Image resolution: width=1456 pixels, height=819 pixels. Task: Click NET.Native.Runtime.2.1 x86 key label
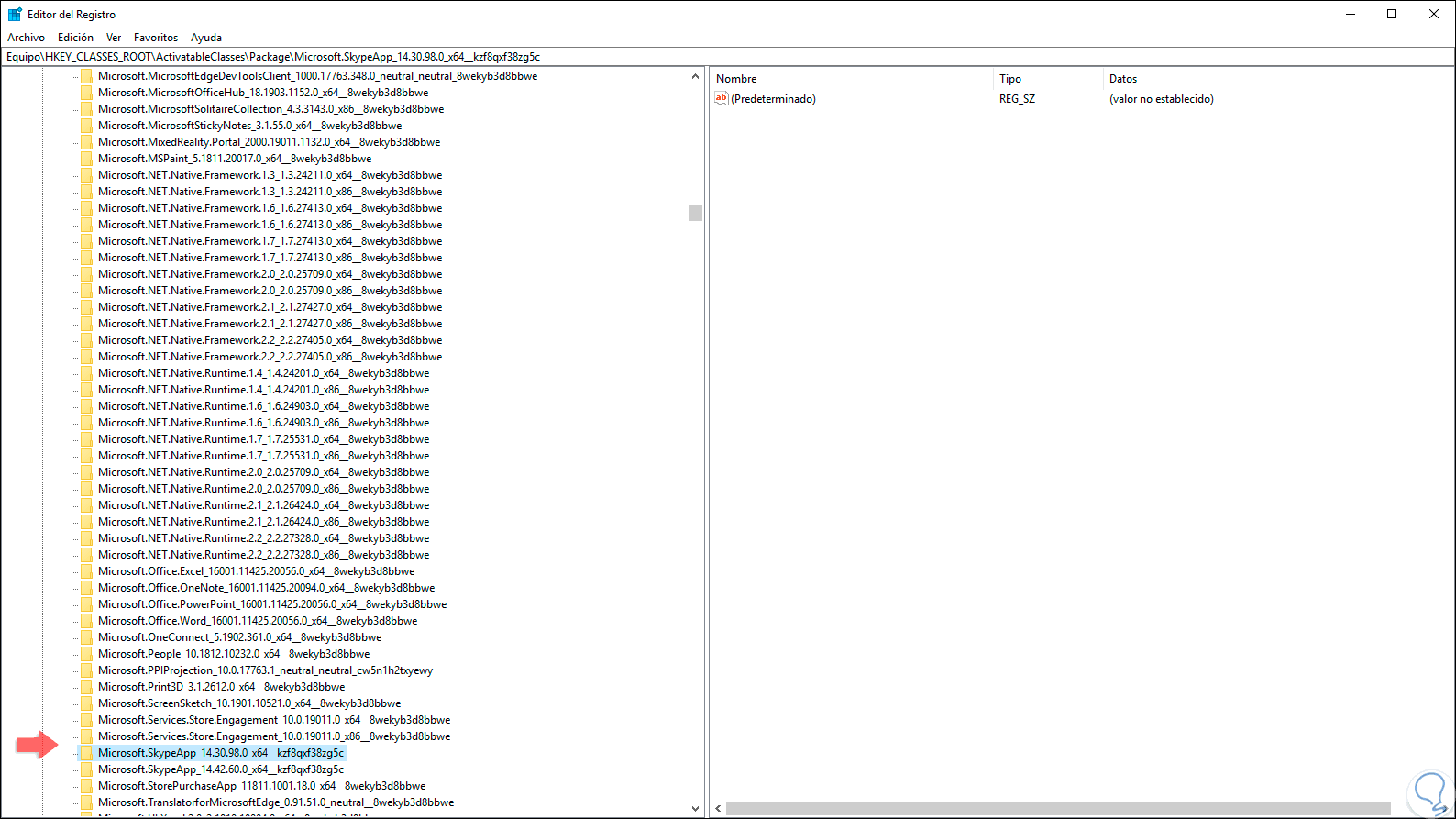(x=263, y=522)
